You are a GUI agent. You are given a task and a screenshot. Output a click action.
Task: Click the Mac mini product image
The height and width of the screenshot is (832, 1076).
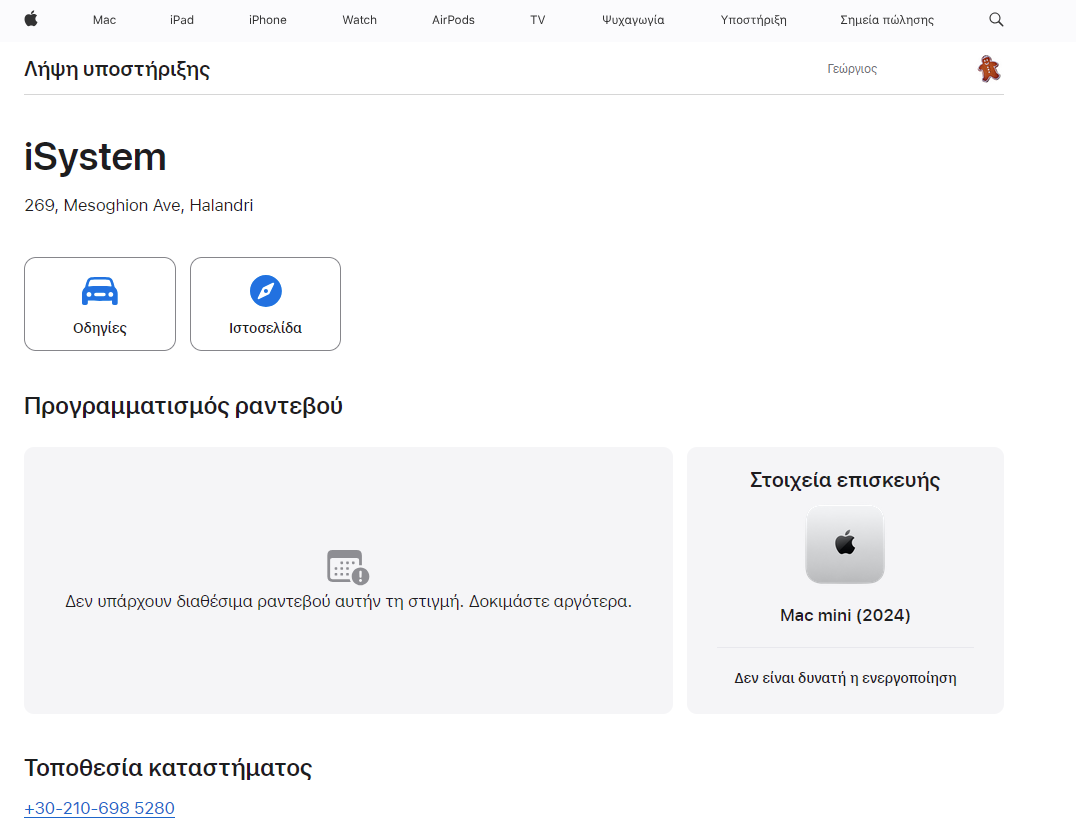pos(845,544)
